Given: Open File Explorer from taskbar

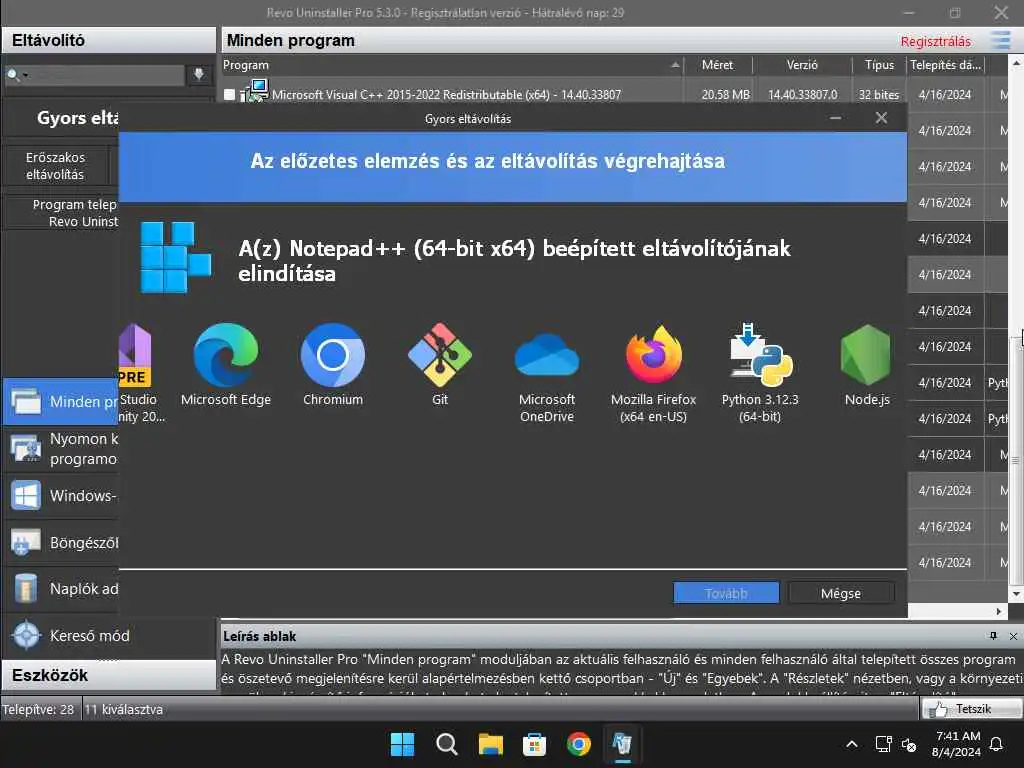Looking at the screenshot, I should click(490, 744).
